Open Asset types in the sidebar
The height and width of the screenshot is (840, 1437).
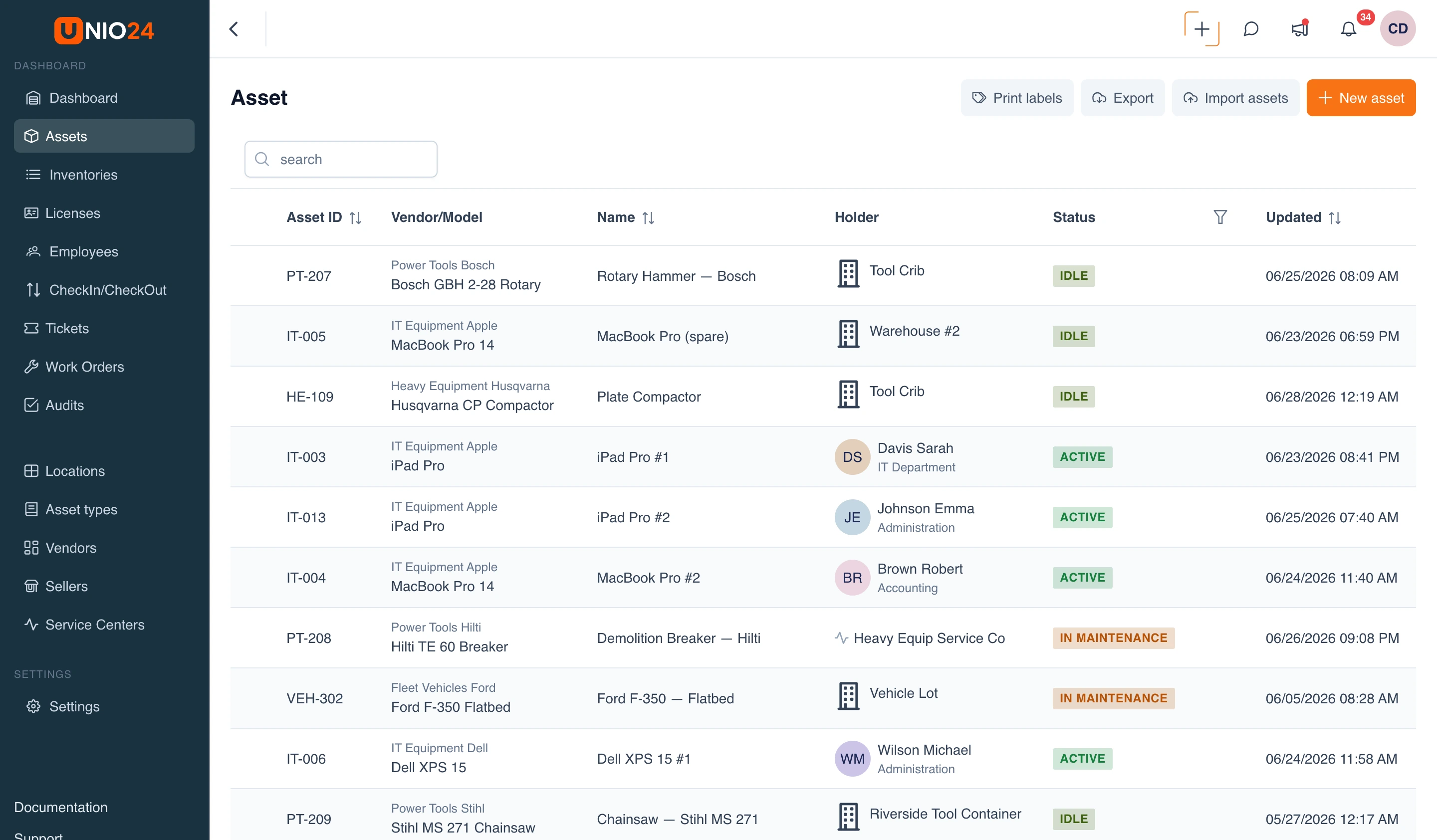coord(104,509)
